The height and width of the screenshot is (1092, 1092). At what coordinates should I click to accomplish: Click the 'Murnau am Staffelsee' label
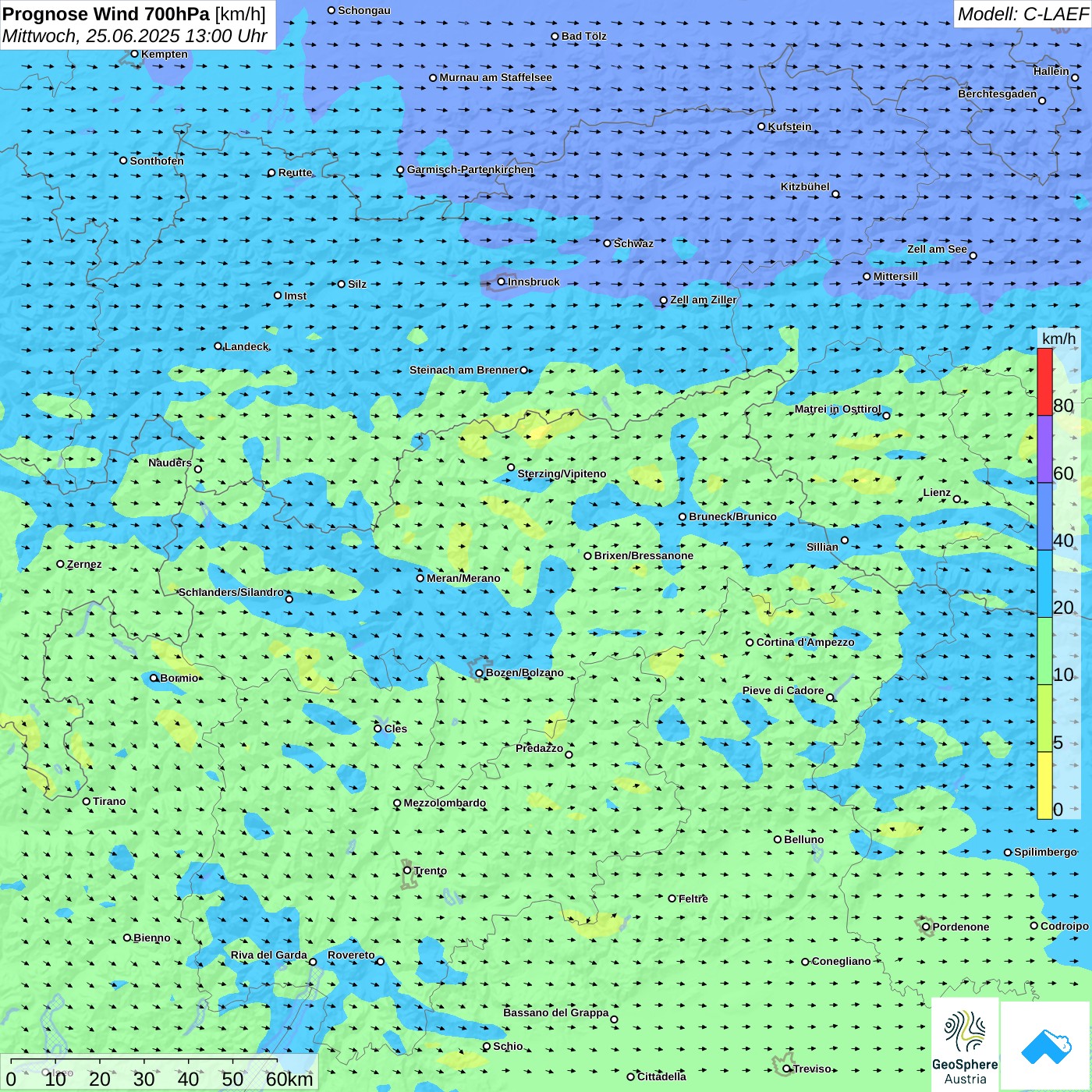495,77
